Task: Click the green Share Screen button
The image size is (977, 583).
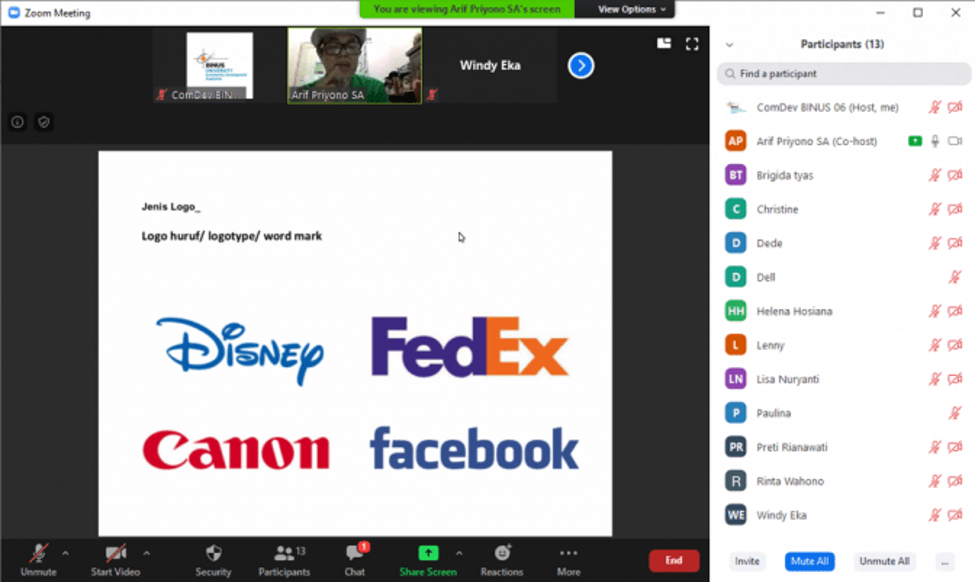Action: point(428,560)
